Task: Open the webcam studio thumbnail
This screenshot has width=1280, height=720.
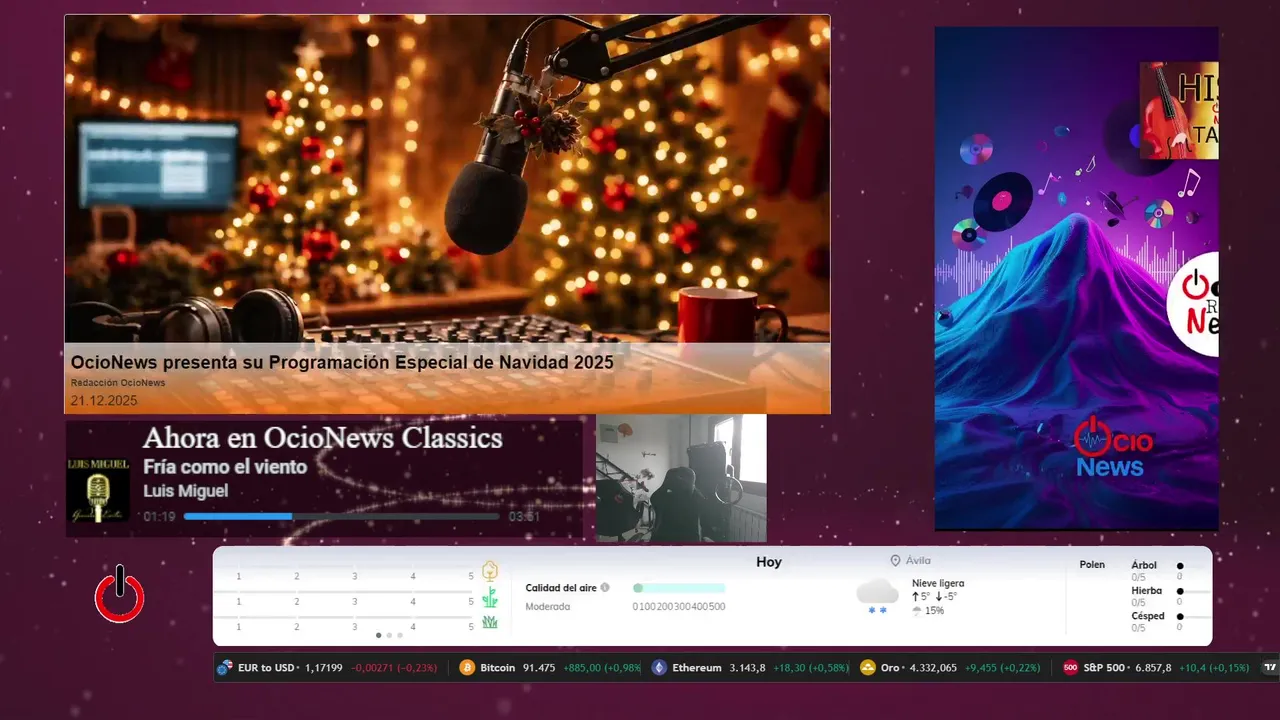Action: pyautogui.click(x=681, y=478)
